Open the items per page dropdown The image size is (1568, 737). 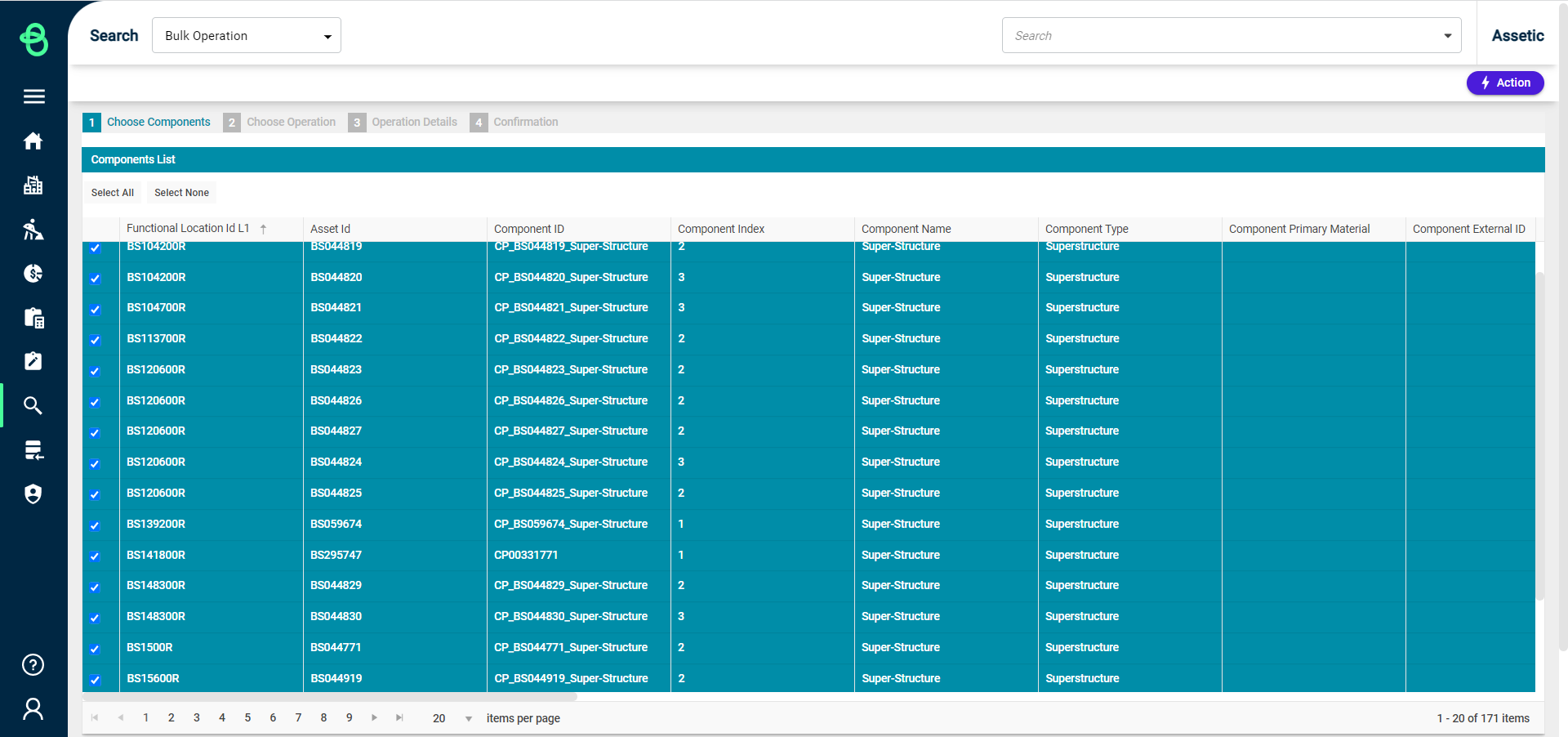pyautogui.click(x=469, y=718)
